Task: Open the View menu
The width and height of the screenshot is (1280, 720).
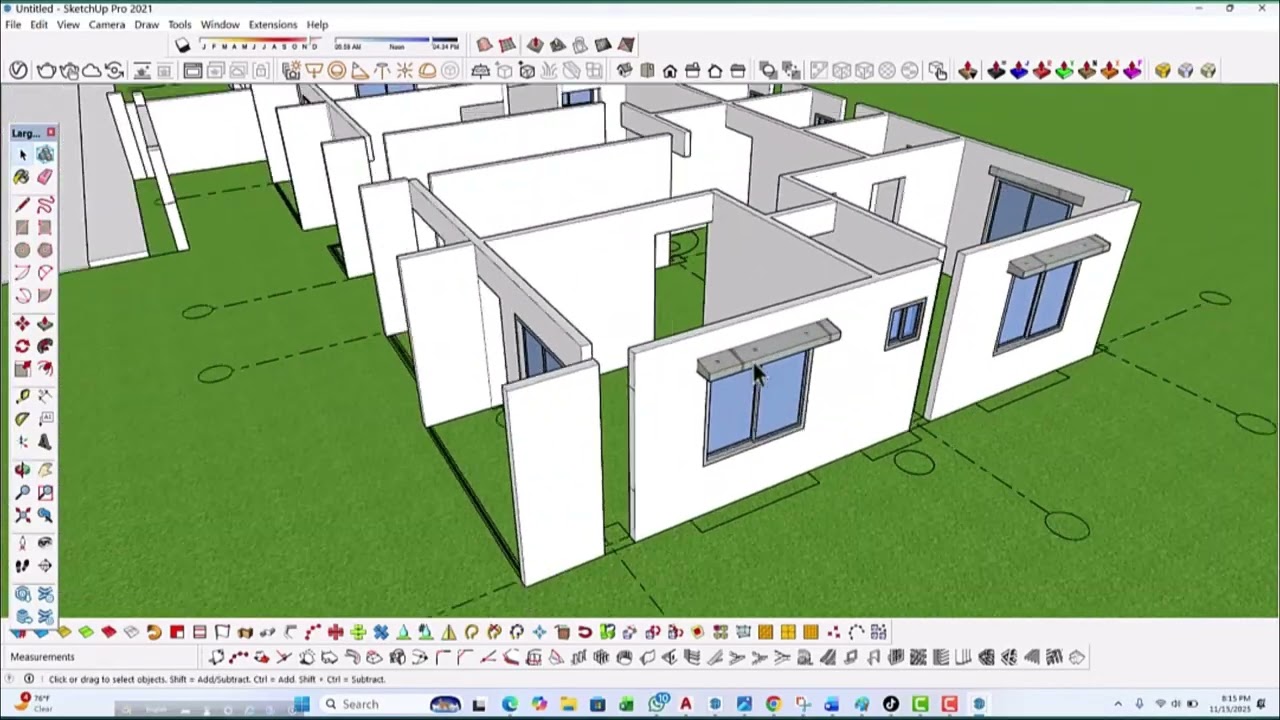Action: pyautogui.click(x=68, y=25)
